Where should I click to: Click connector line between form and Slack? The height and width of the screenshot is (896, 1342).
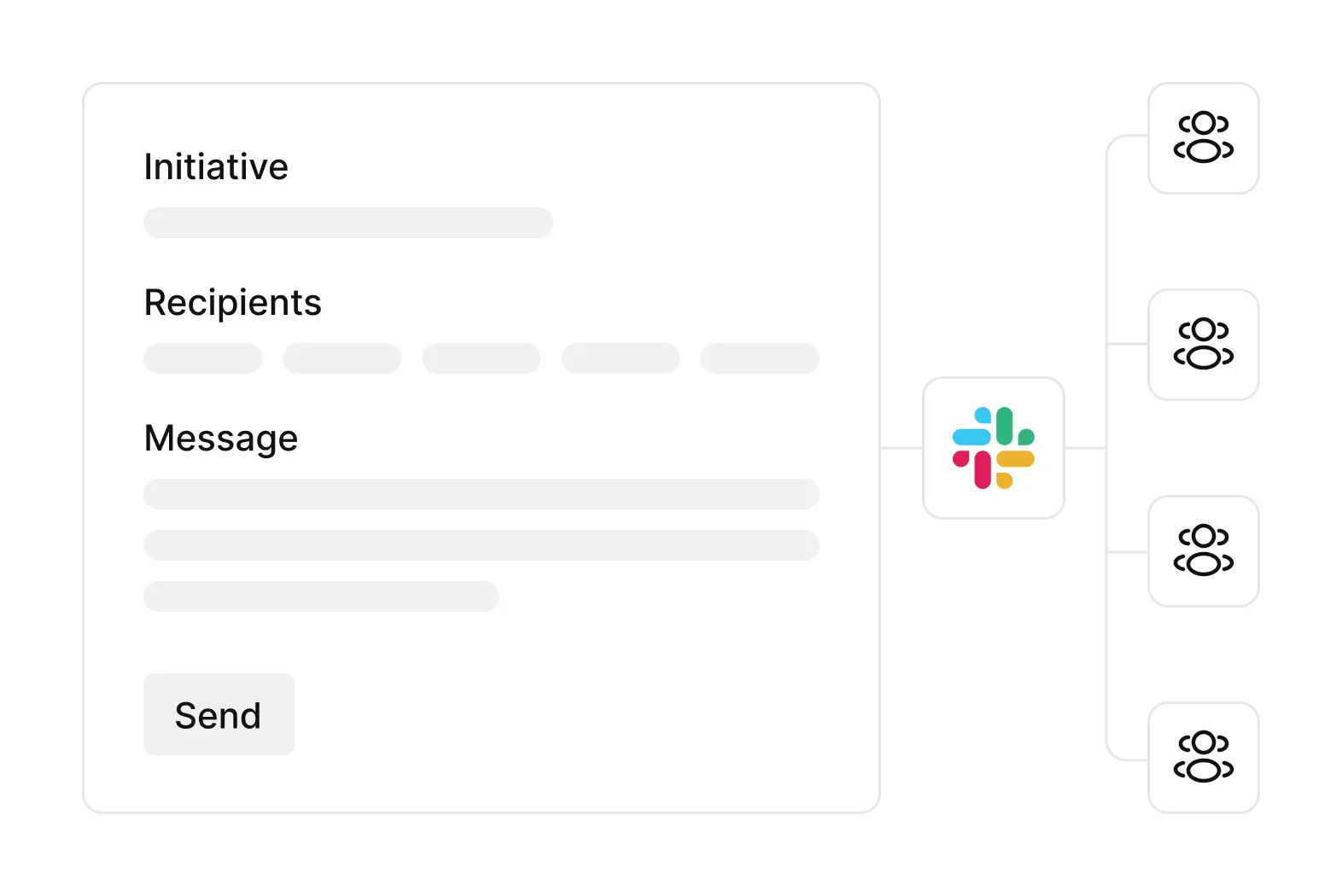[x=901, y=448]
